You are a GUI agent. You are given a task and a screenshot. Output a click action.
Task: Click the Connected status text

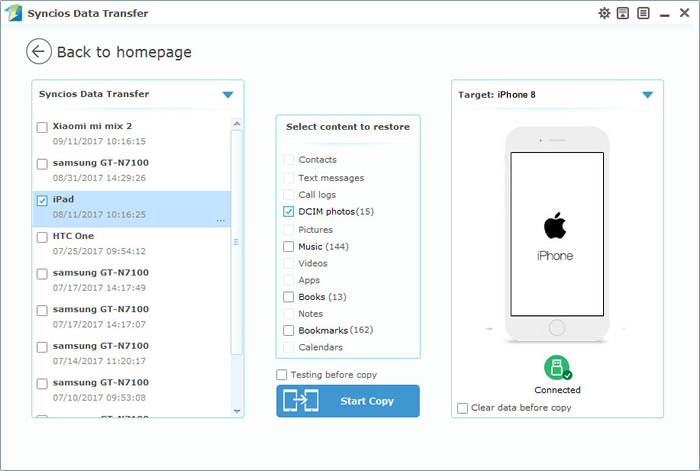(557, 390)
